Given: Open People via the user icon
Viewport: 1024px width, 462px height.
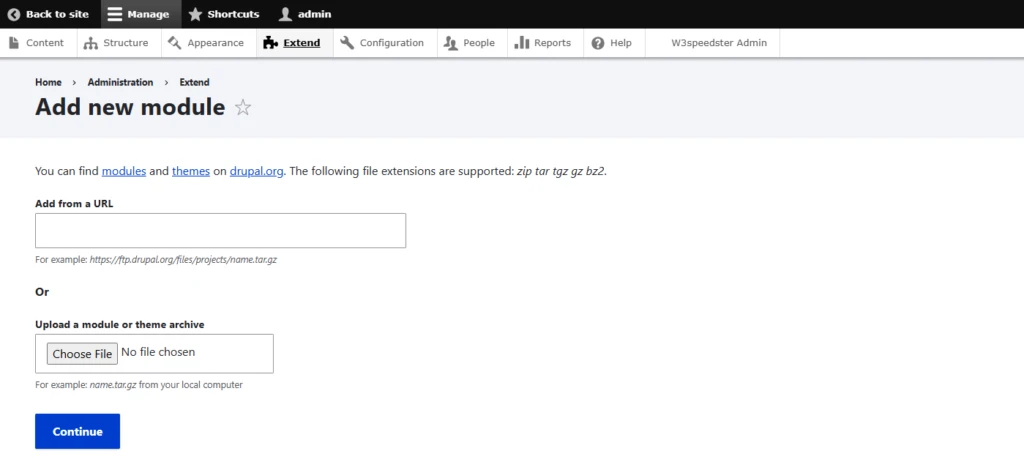Looking at the screenshot, I should [x=451, y=43].
